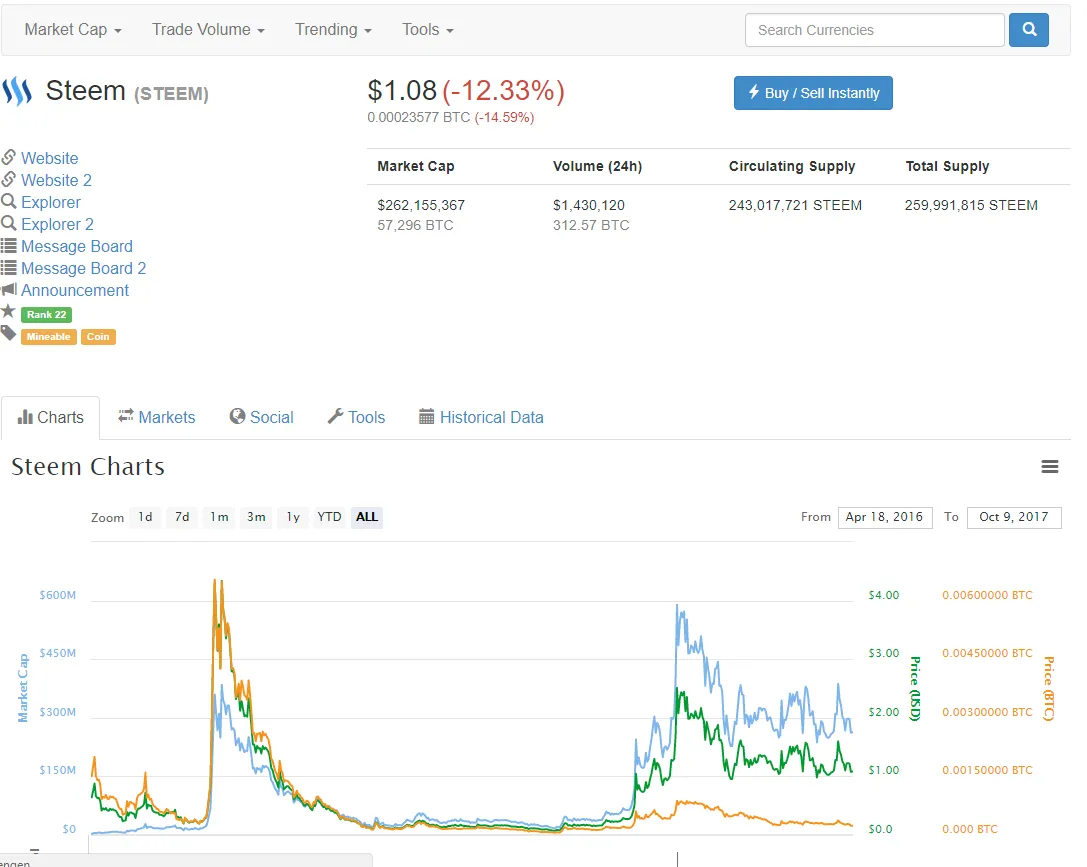This screenshot has width=1087, height=867.
Task: Click the From date field
Action: point(885,517)
